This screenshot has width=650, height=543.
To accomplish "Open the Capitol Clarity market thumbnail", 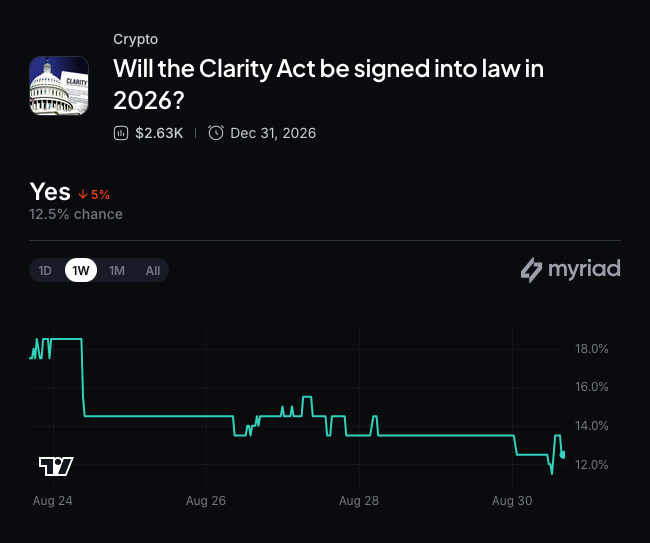I will [x=59, y=86].
